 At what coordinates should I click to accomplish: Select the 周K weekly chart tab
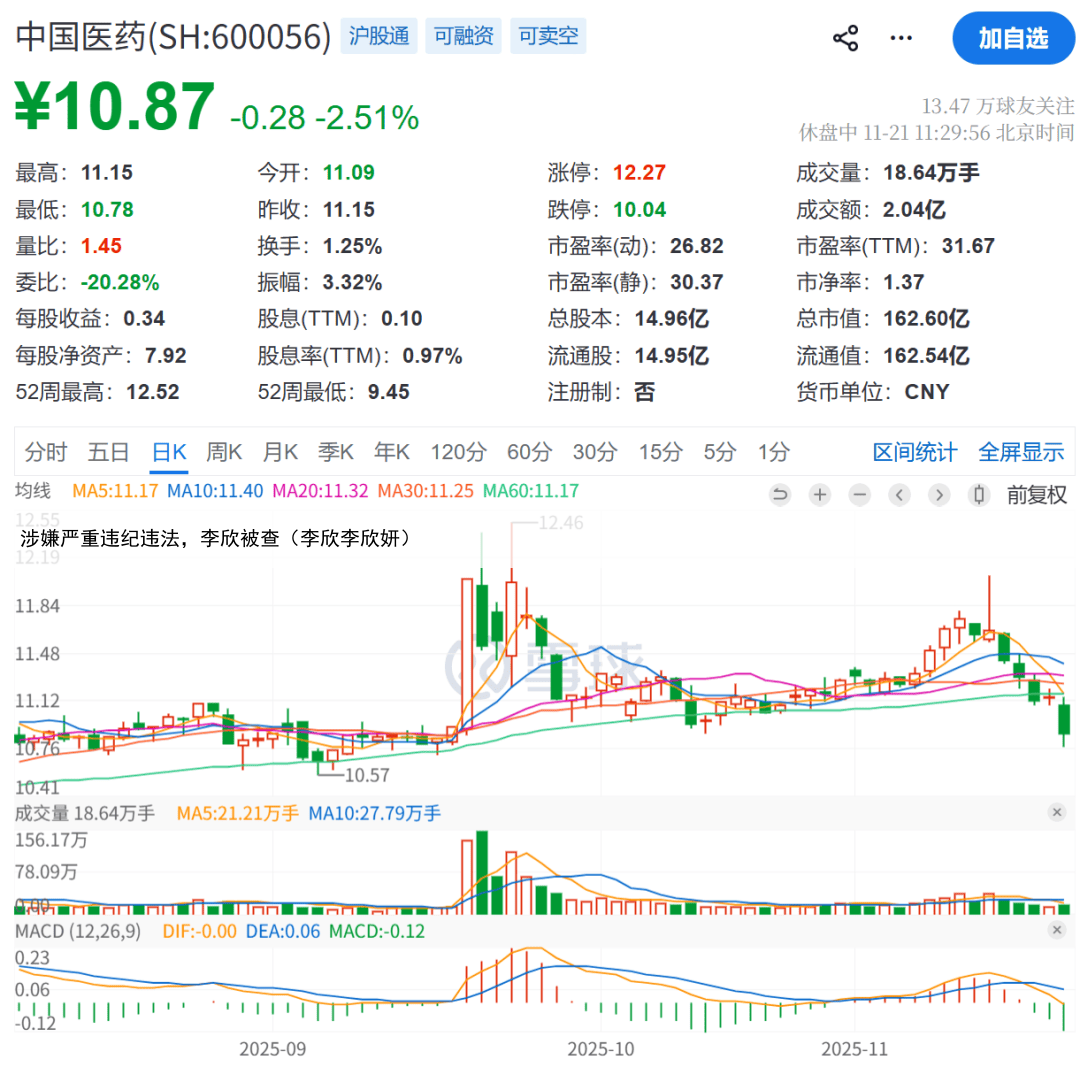(x=224, y=452)
